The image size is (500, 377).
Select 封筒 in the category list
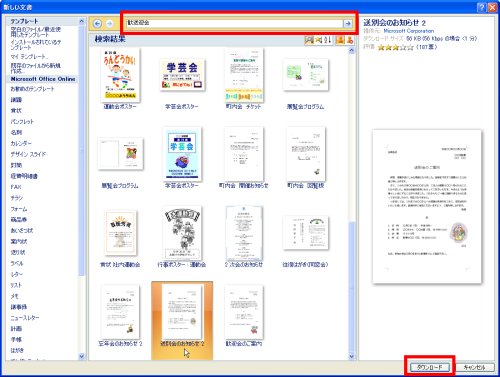coord(16,165)
